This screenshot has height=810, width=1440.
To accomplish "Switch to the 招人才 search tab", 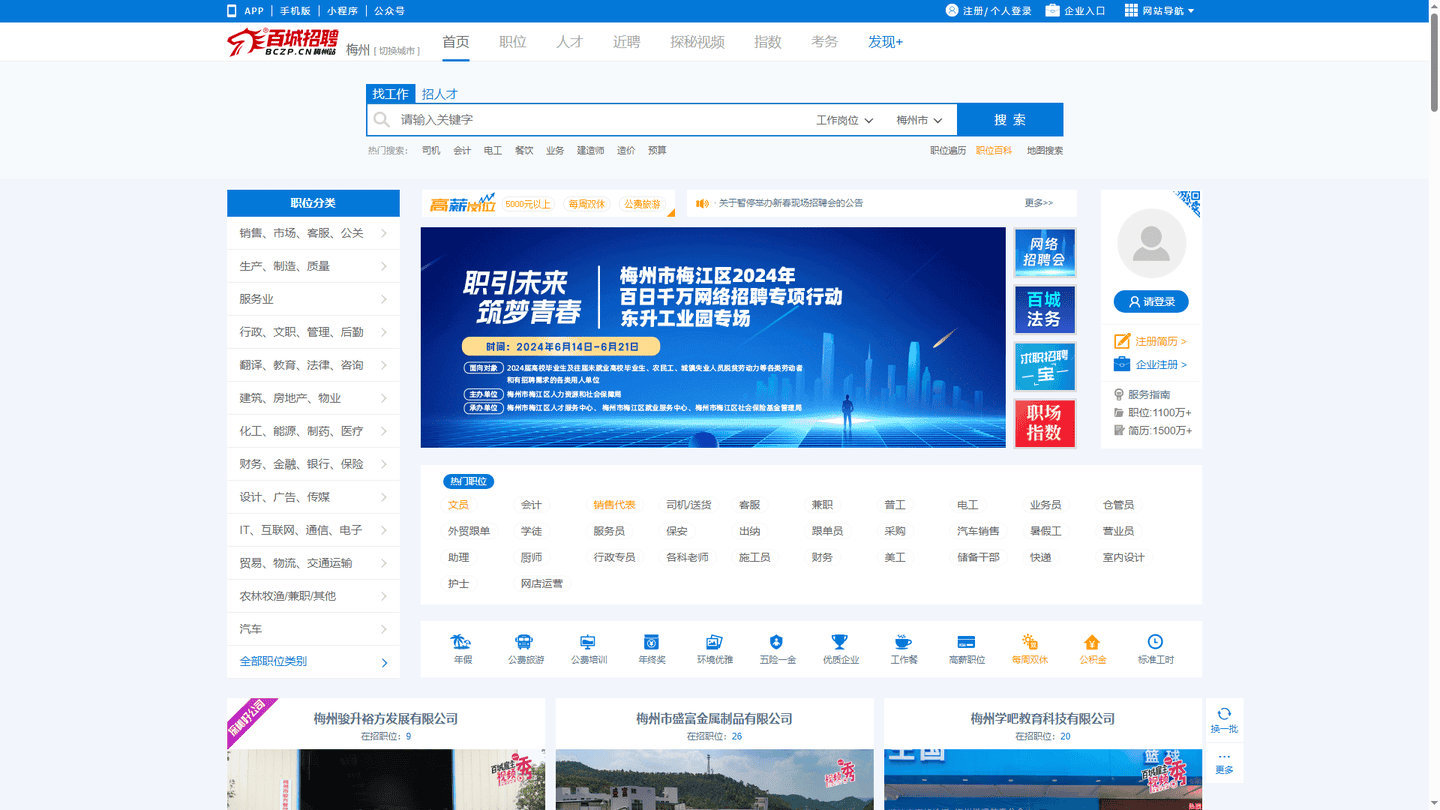I will (439, 94).
